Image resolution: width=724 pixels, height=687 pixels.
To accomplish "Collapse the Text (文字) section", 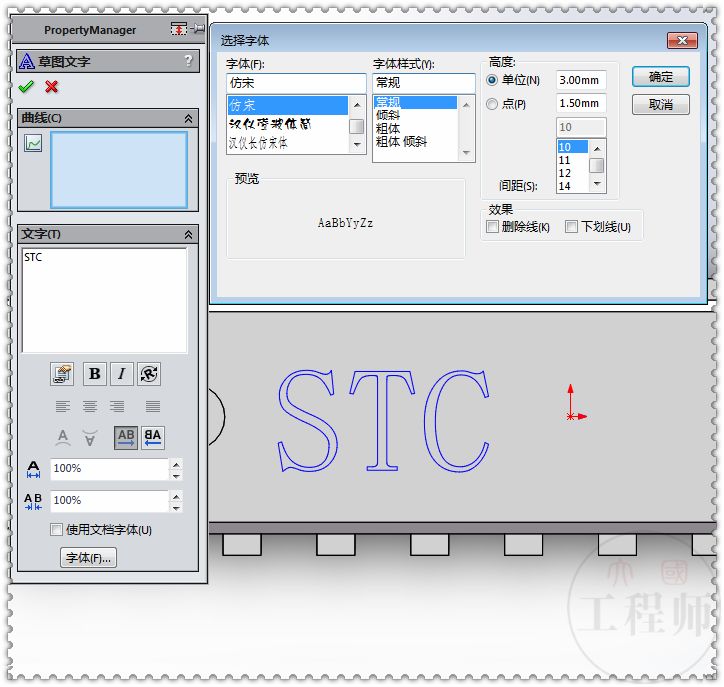I will [188, 235].
